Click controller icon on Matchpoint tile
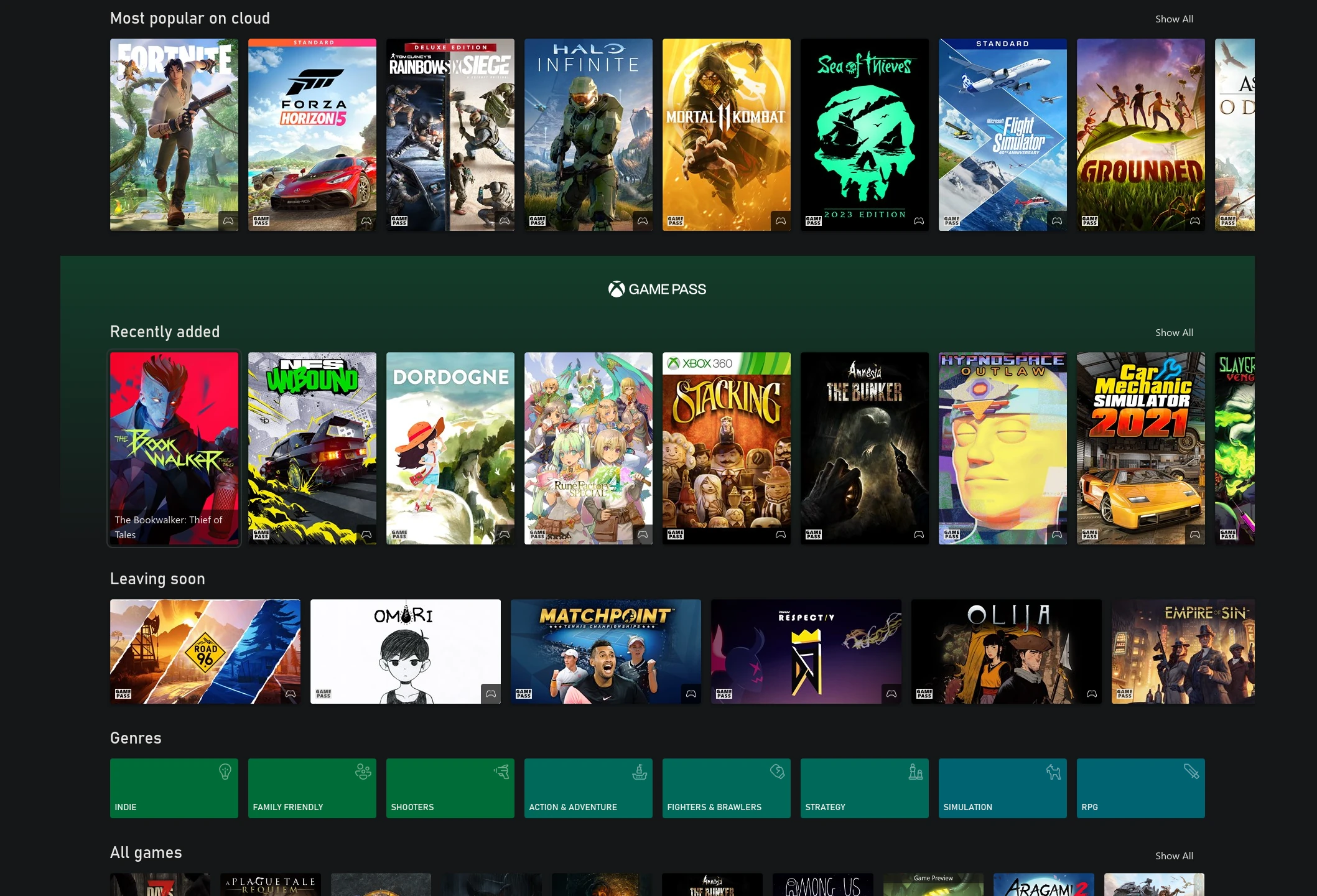Image resolution: width=1317 pixels, height=896 pixels. tap(691, 694)
